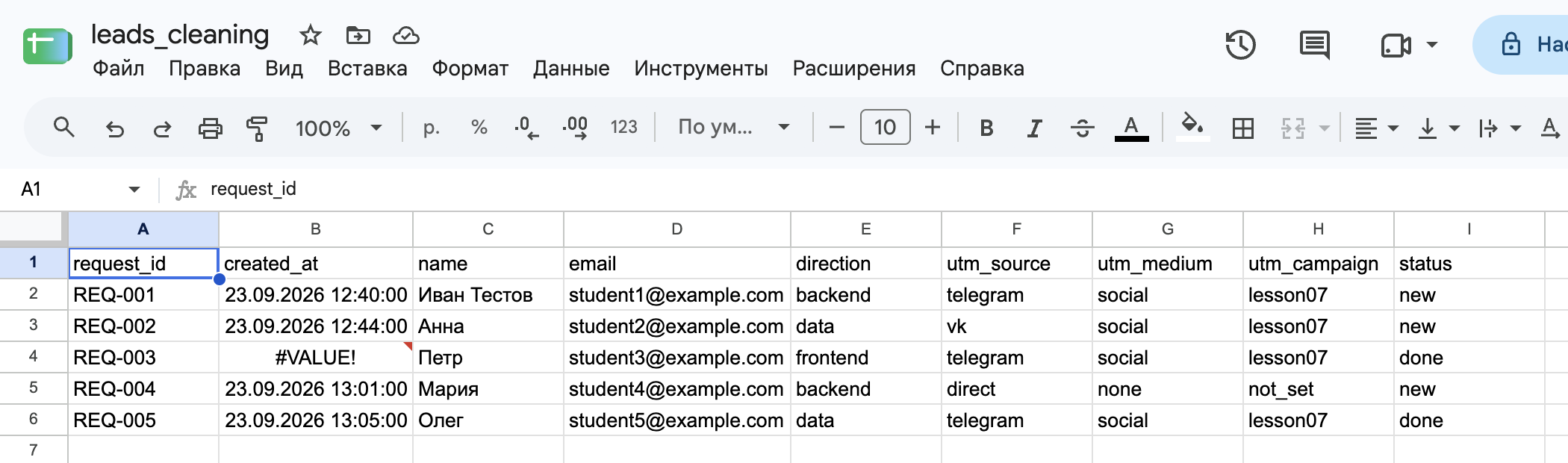Select cell student3@example.com
1568x463 pixels.
(x=676, y=357)
